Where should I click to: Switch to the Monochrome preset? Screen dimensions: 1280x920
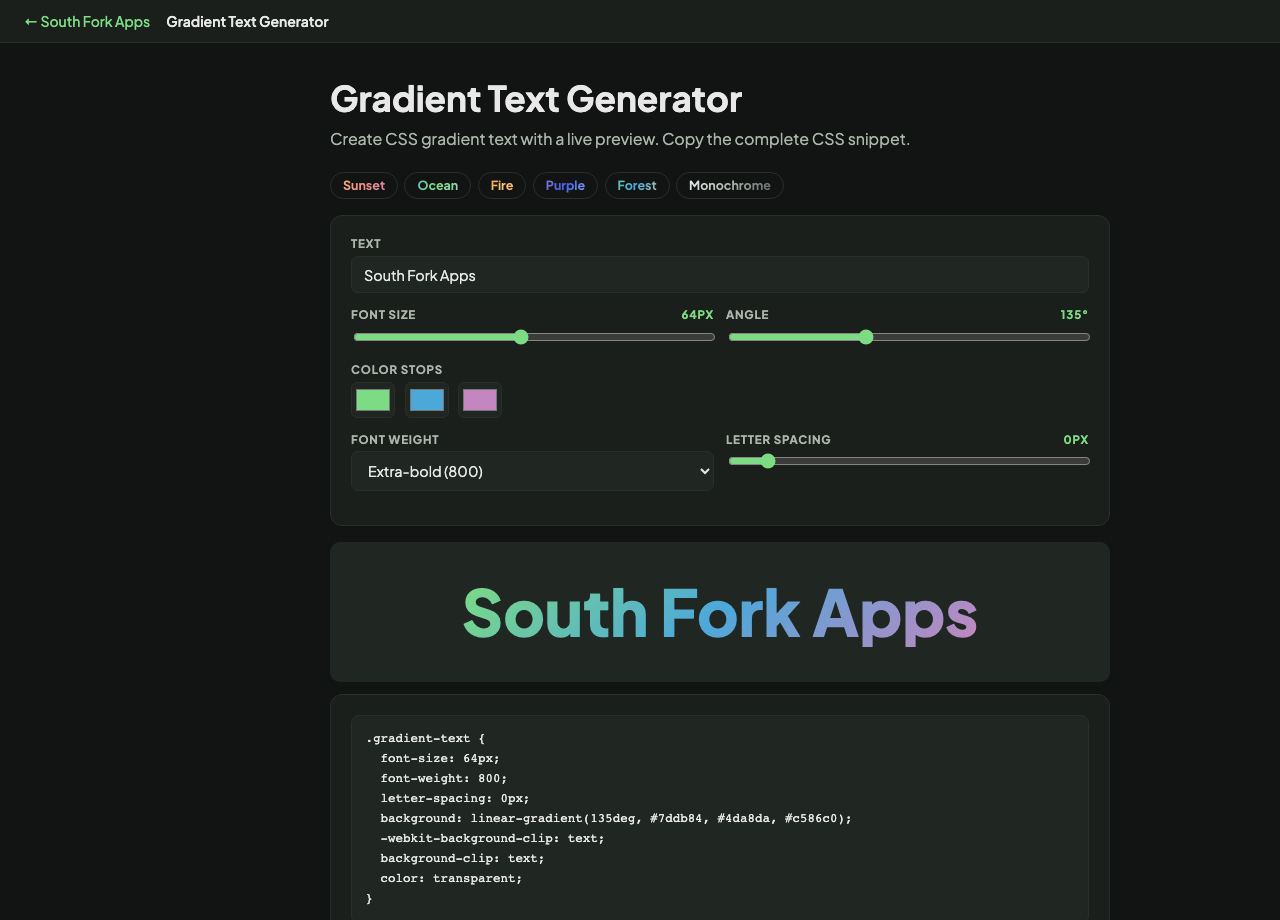(x=730, y=185)
